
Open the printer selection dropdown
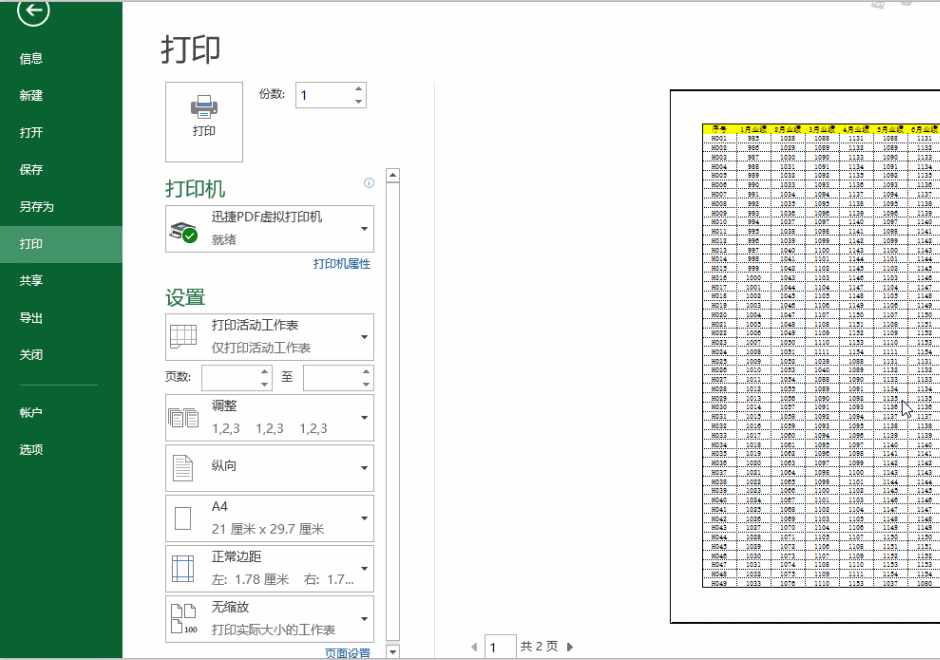click(x=363, y=228)
